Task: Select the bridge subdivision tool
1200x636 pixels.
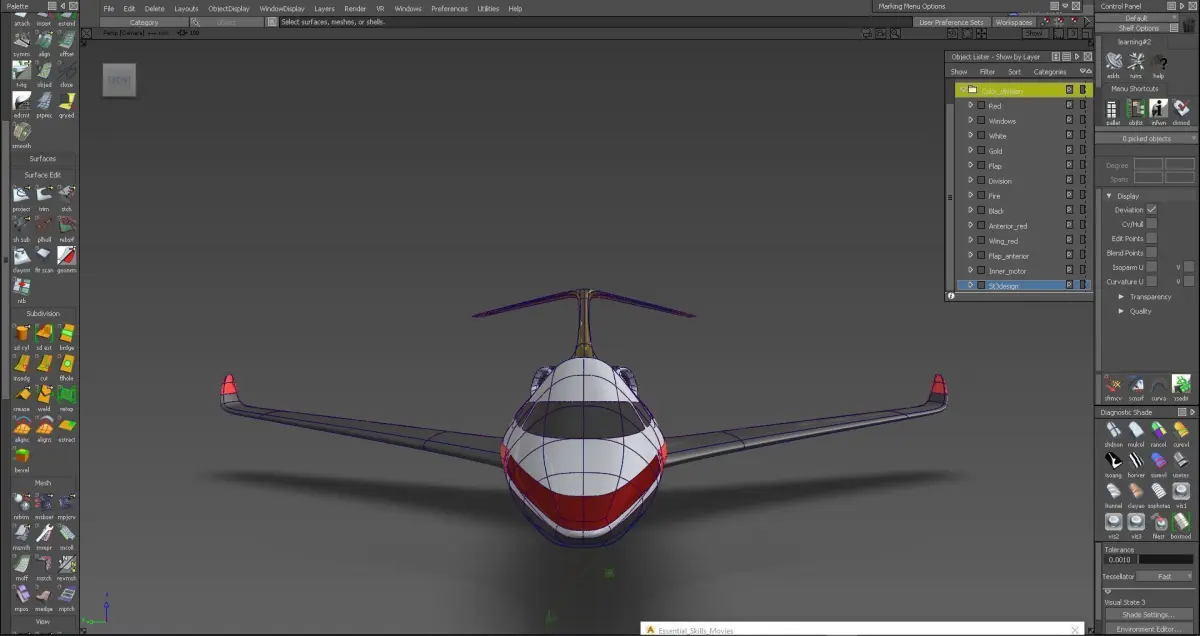Action: (x=66, y=336)
